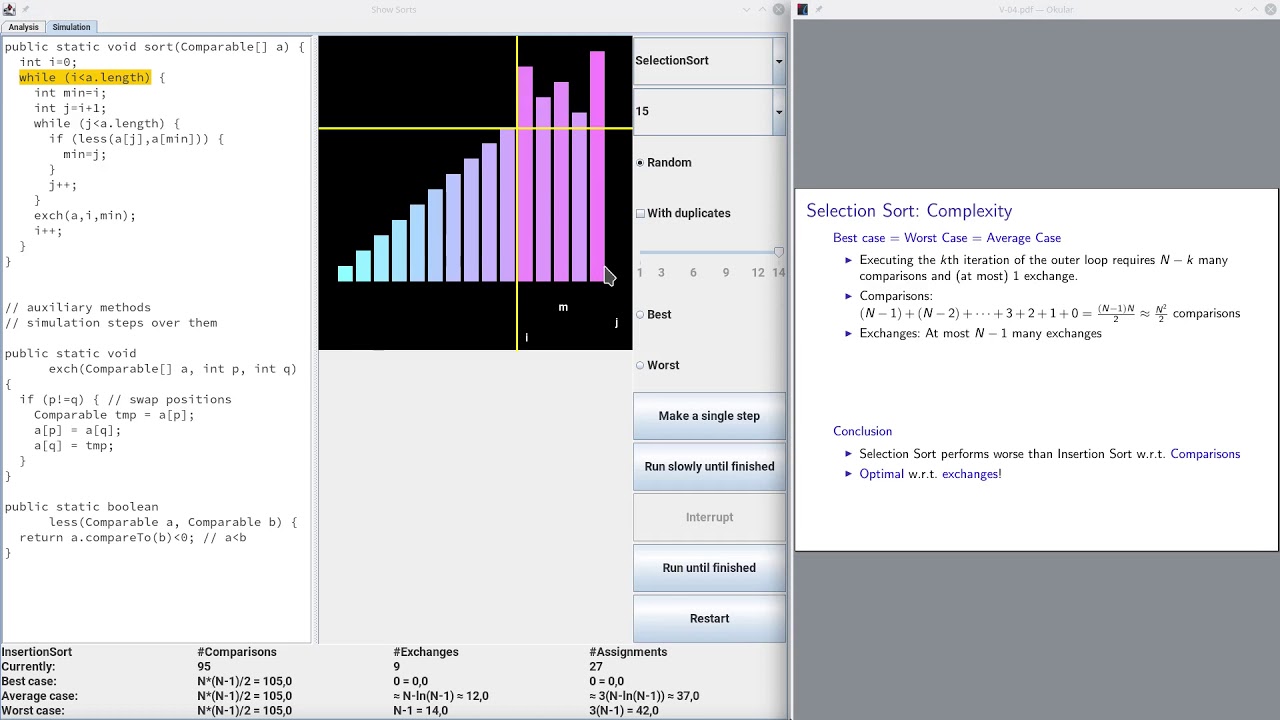The image size is (1280, 720).
Task: Click the 'int min=i;' code line
Action: click(x=70, y=93)
